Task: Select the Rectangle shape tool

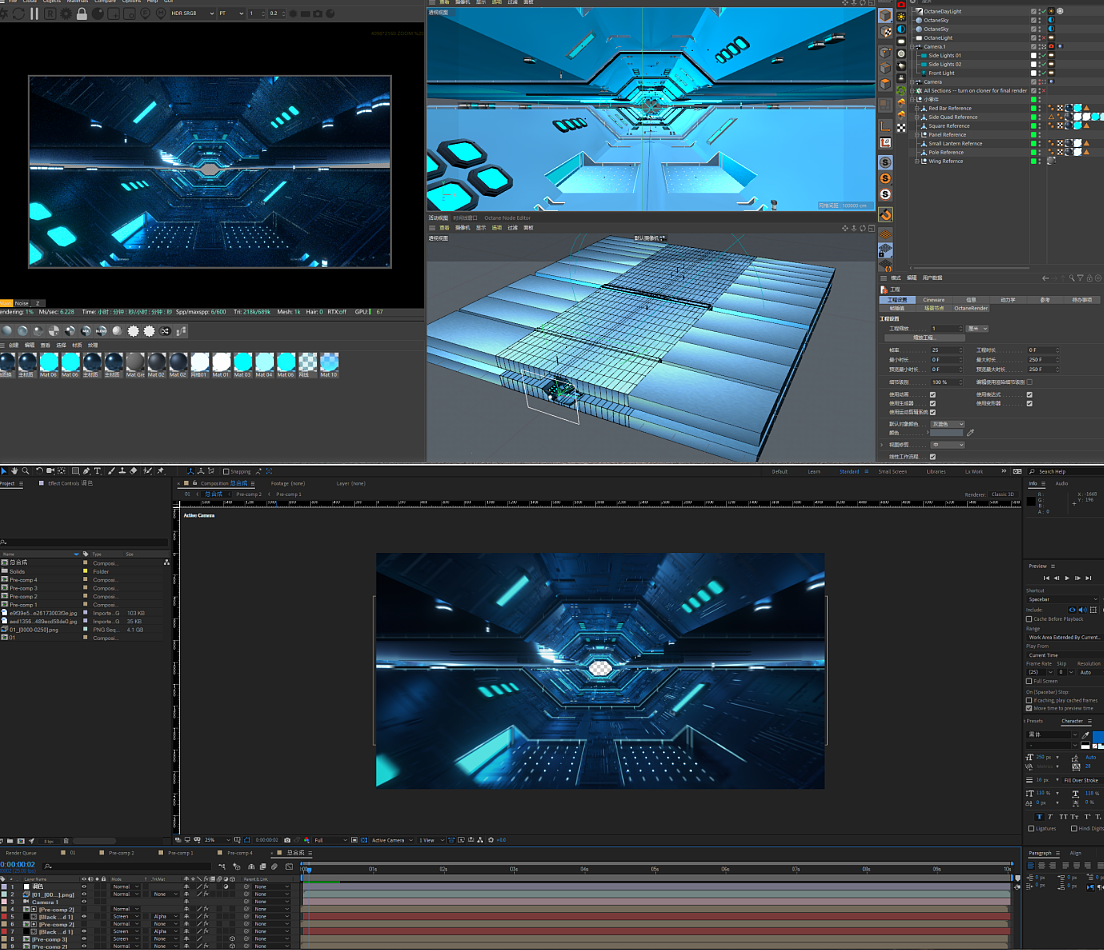Action: [75, 471]
